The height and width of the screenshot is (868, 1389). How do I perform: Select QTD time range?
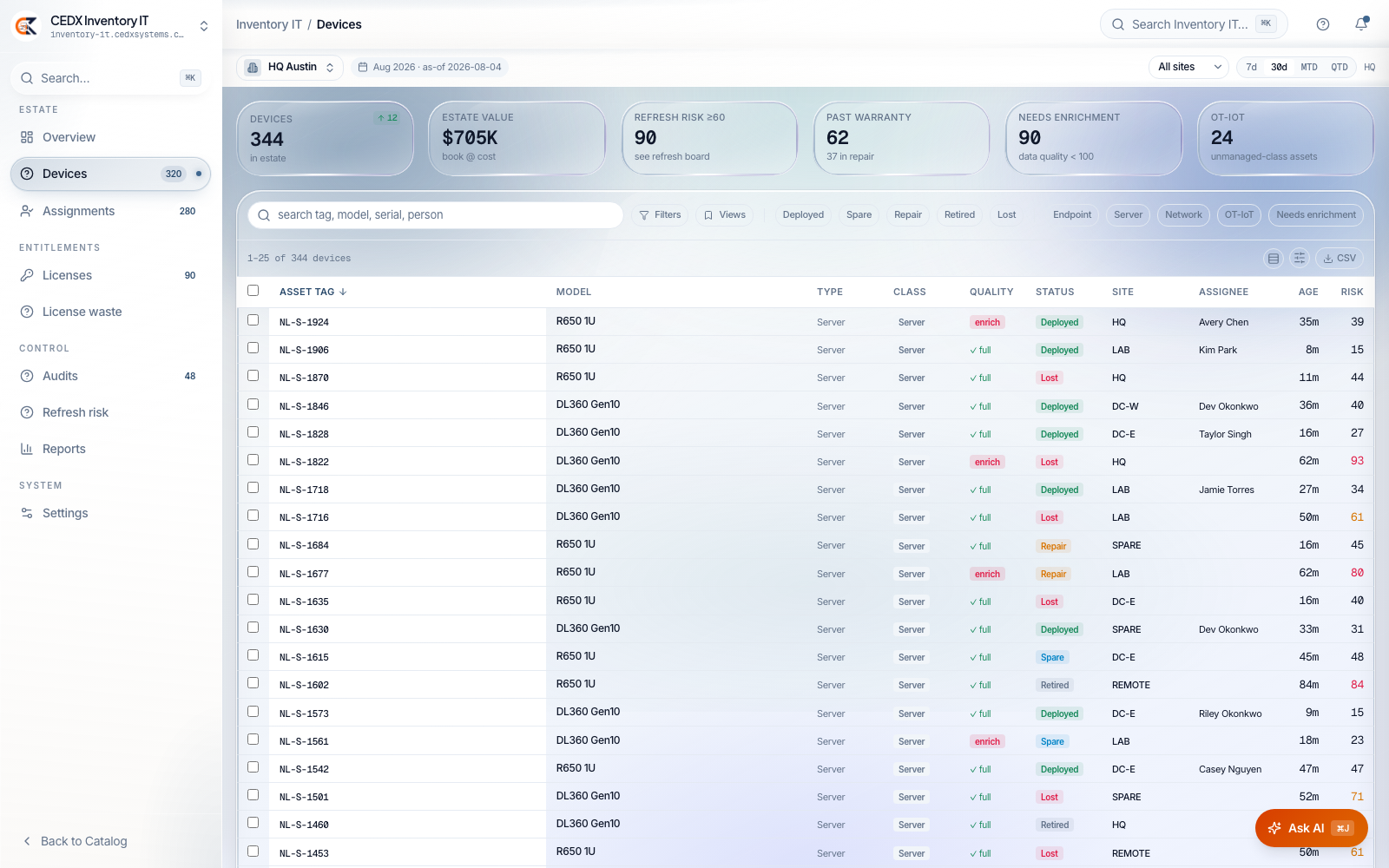[x=1340, y=67]
